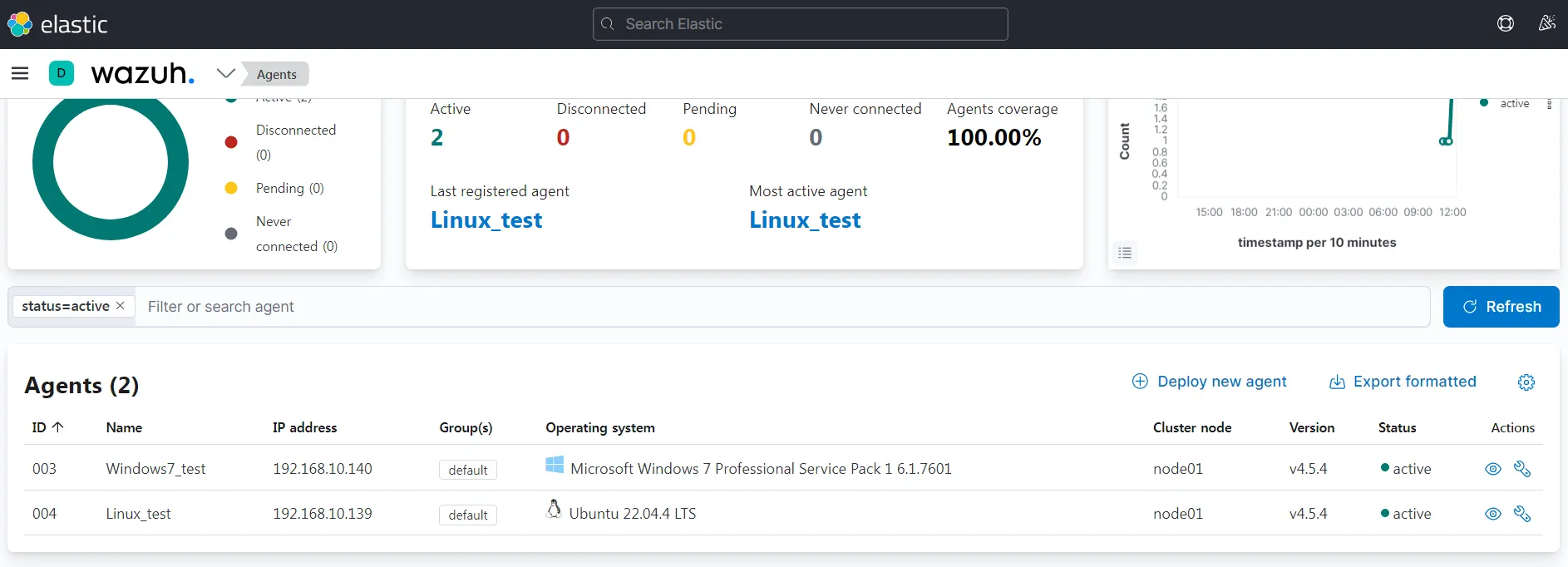Open the help menu icon
This screenshot has height=567, width=1568.
coord(1505,24)
